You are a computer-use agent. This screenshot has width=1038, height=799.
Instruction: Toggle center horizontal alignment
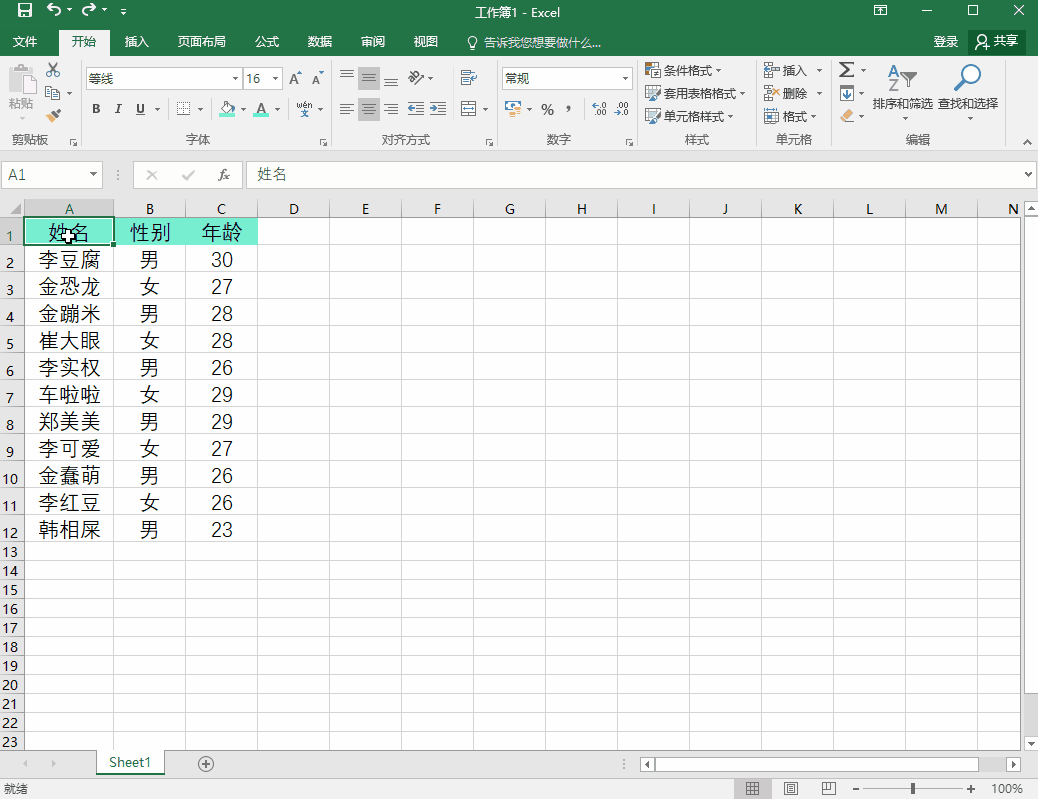(x=369, y=109)
